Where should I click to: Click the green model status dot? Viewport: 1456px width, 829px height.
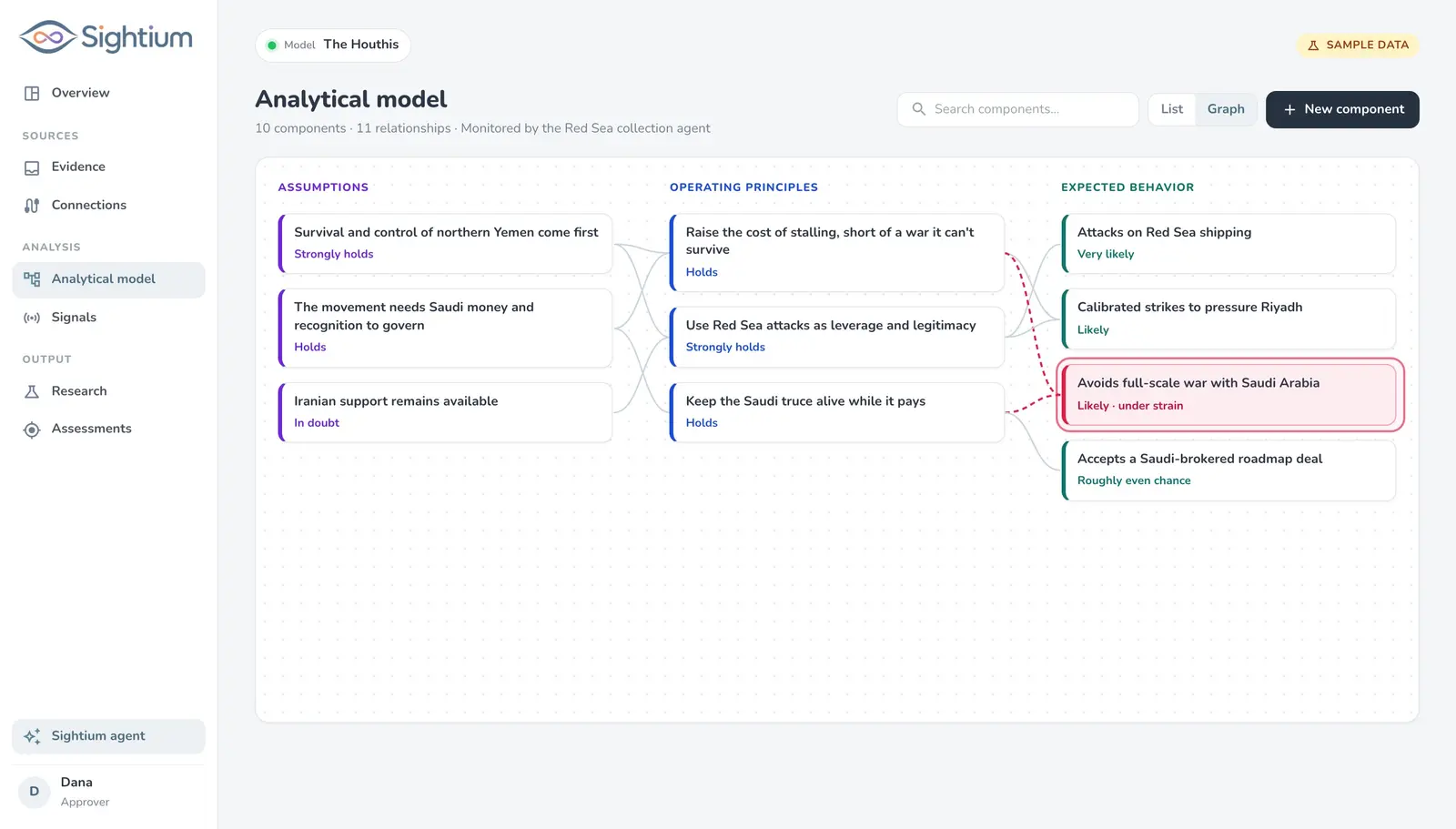click(271, 45)
